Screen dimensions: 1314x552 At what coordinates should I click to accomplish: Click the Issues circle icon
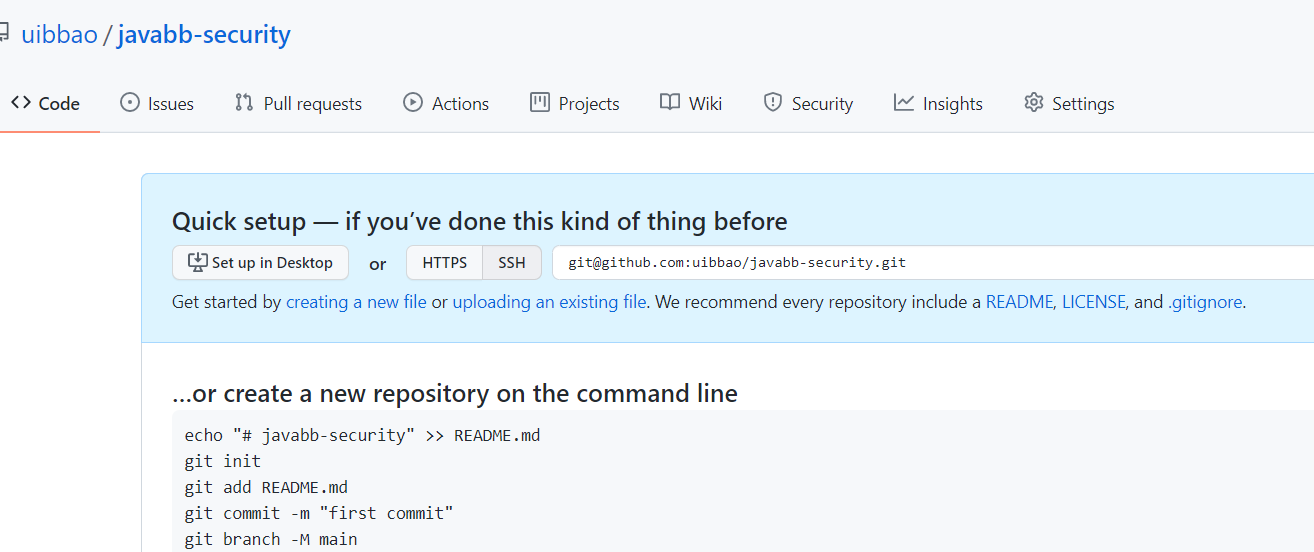pos(130,102)
